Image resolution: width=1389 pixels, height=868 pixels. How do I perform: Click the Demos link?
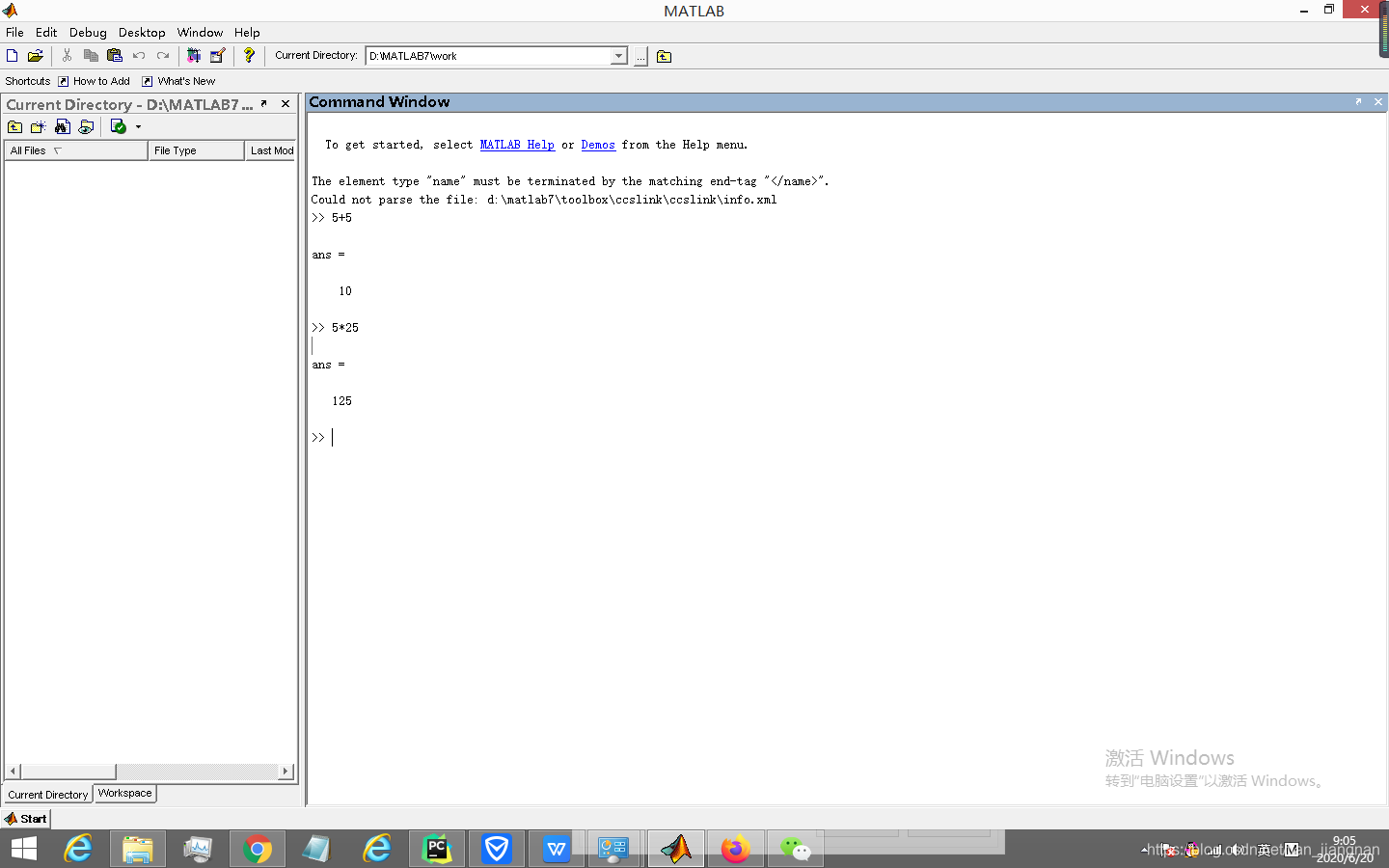click(x=598, y=145)
